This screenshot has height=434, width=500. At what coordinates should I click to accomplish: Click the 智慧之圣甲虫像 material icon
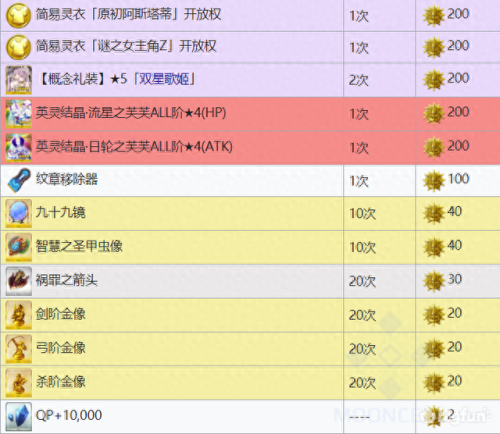(19, 247)
